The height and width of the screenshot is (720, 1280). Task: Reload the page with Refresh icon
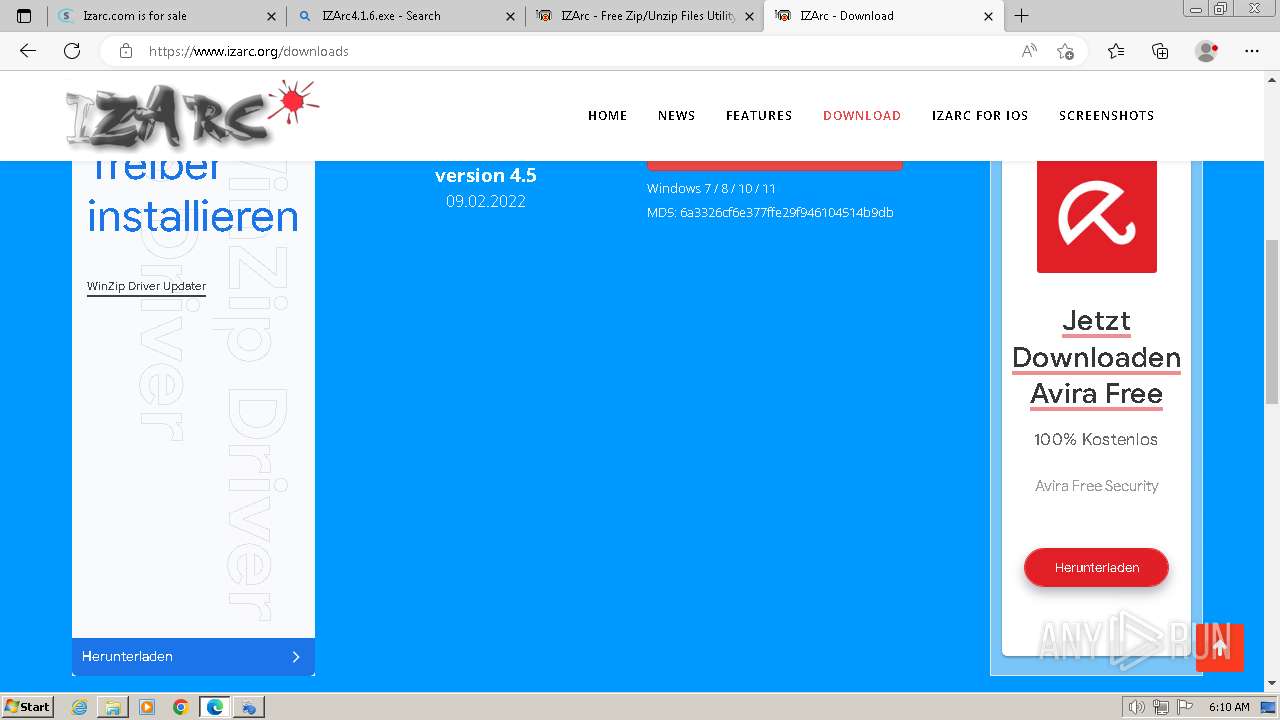tap(72, 51)
